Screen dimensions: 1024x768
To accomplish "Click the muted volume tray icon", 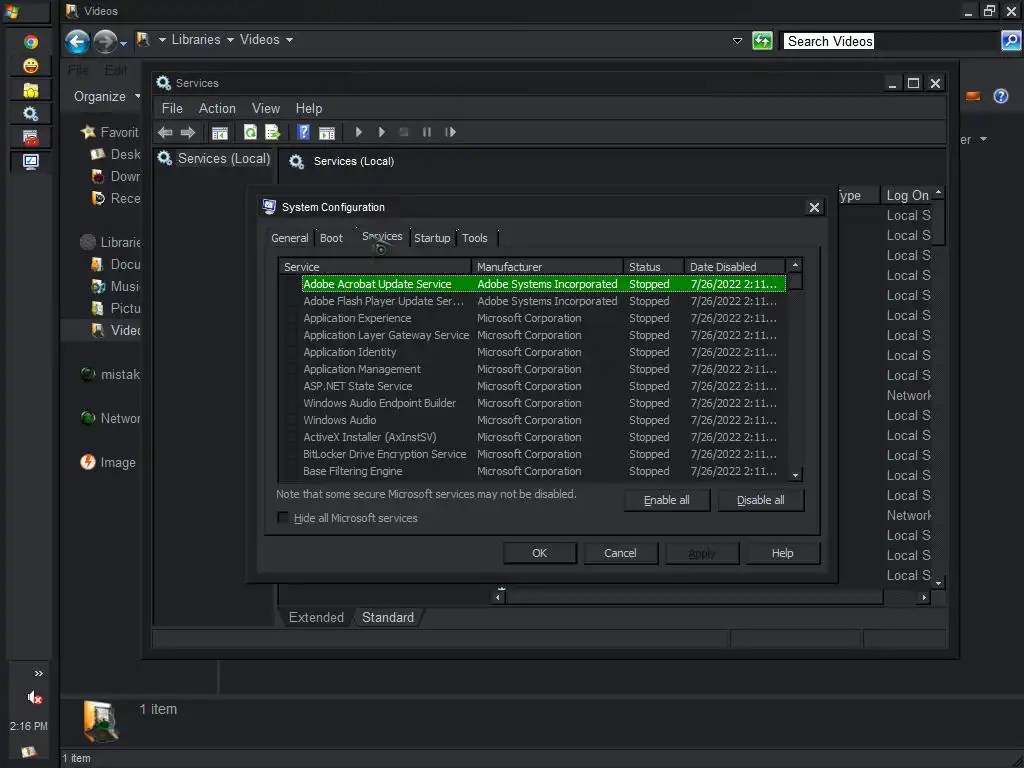I will click(35, 697).
